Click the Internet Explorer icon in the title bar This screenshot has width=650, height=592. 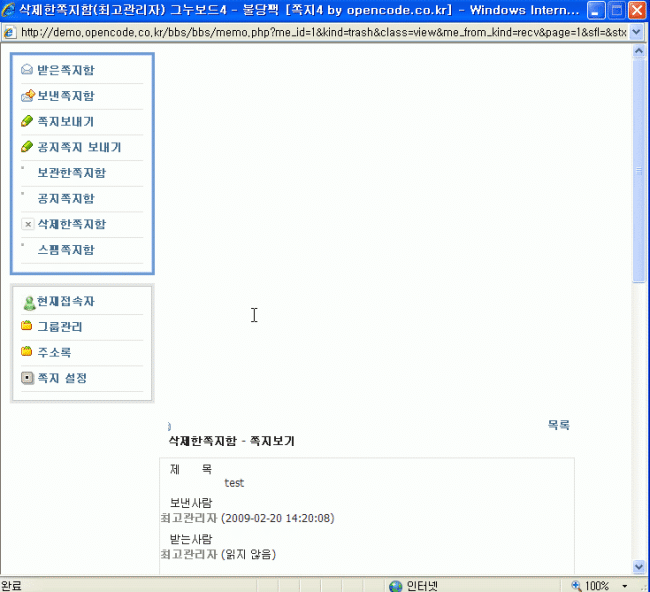[8, 10]
